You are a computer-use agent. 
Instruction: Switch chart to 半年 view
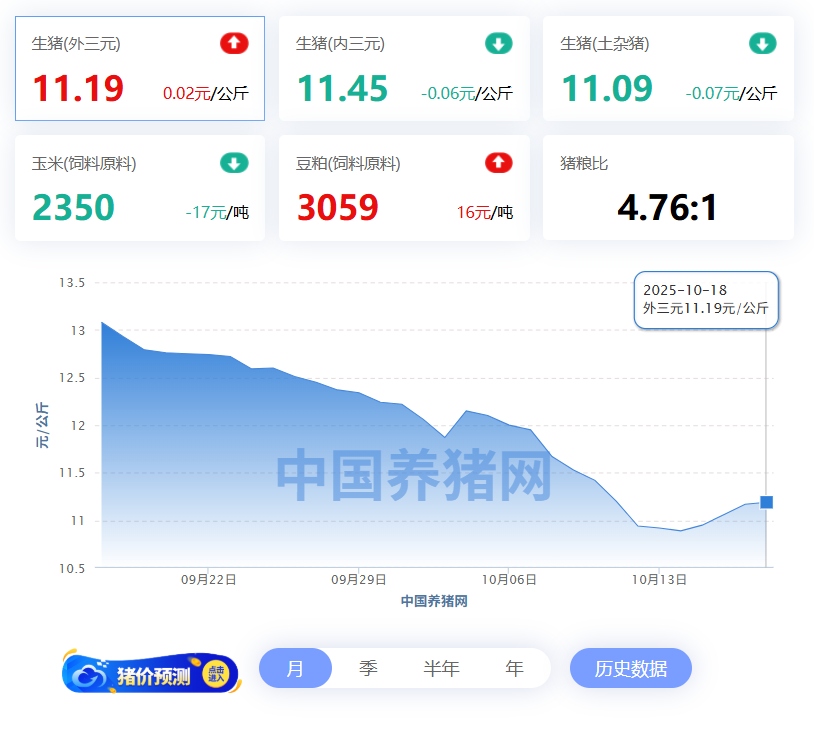tap(441, 669)
